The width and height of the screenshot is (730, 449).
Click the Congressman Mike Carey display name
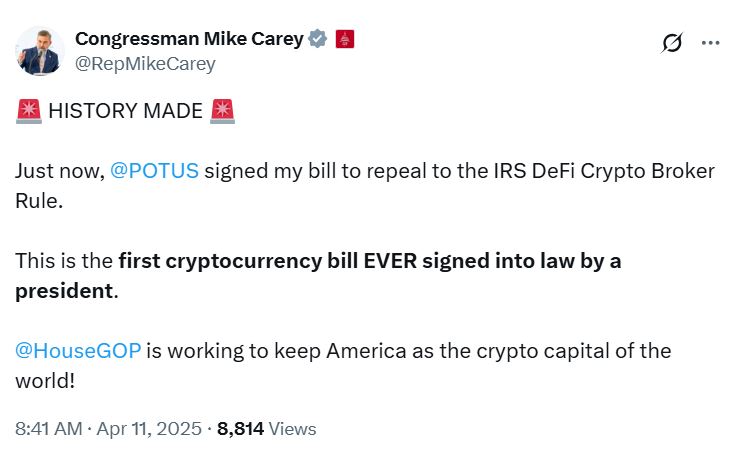(189, 39)
